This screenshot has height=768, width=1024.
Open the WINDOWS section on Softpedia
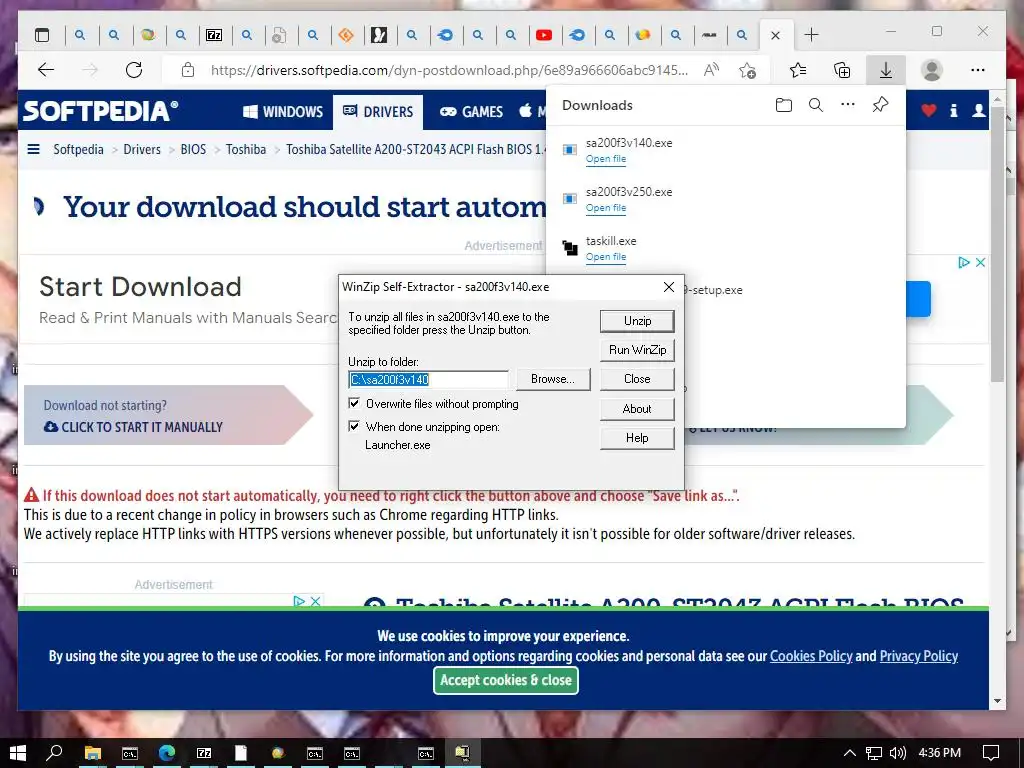pos(283,112)
